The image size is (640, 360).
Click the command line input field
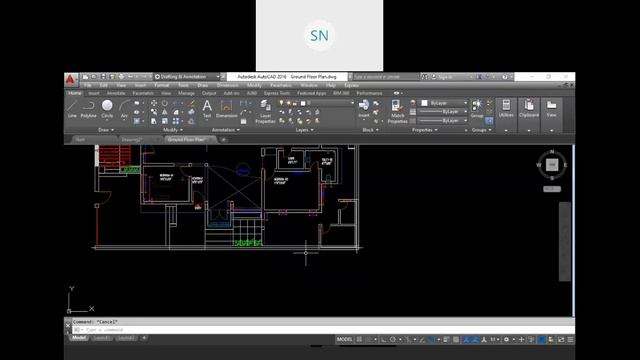click(322, 330)
